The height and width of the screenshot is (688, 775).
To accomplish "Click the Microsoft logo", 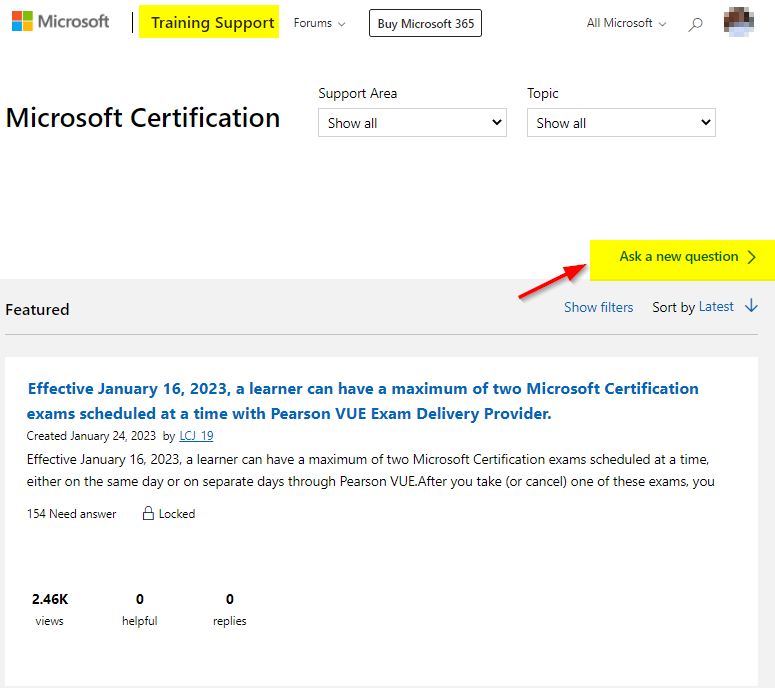I will click(x=60, y=22).
